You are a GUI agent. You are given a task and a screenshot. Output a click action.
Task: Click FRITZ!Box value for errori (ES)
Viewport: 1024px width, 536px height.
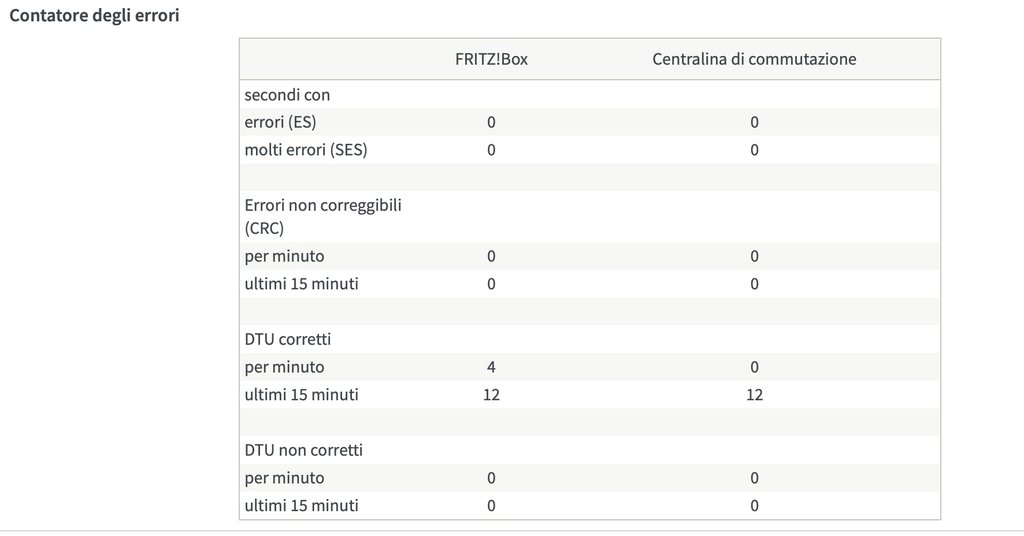(x=491, y=122)
